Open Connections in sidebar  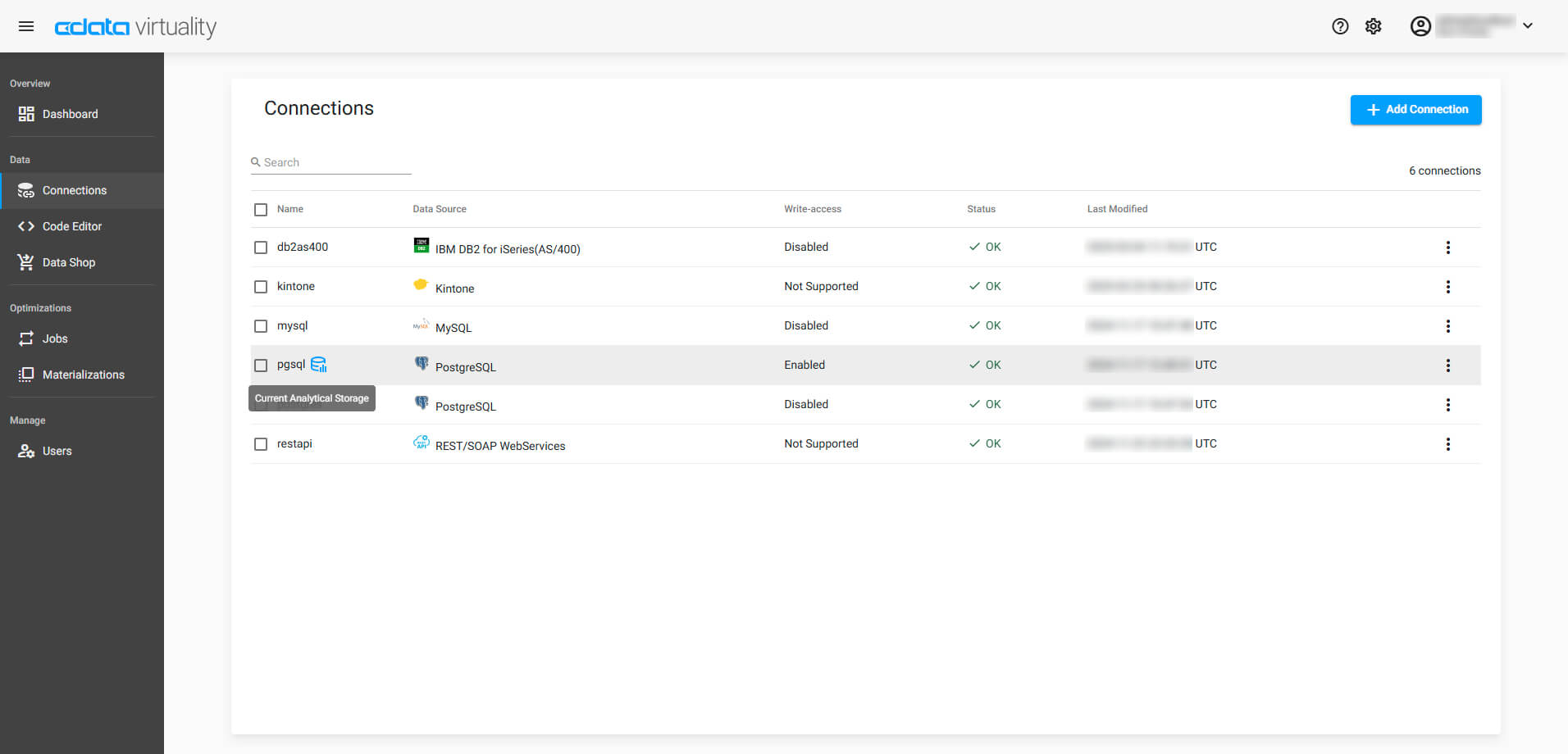coord(82,190)
